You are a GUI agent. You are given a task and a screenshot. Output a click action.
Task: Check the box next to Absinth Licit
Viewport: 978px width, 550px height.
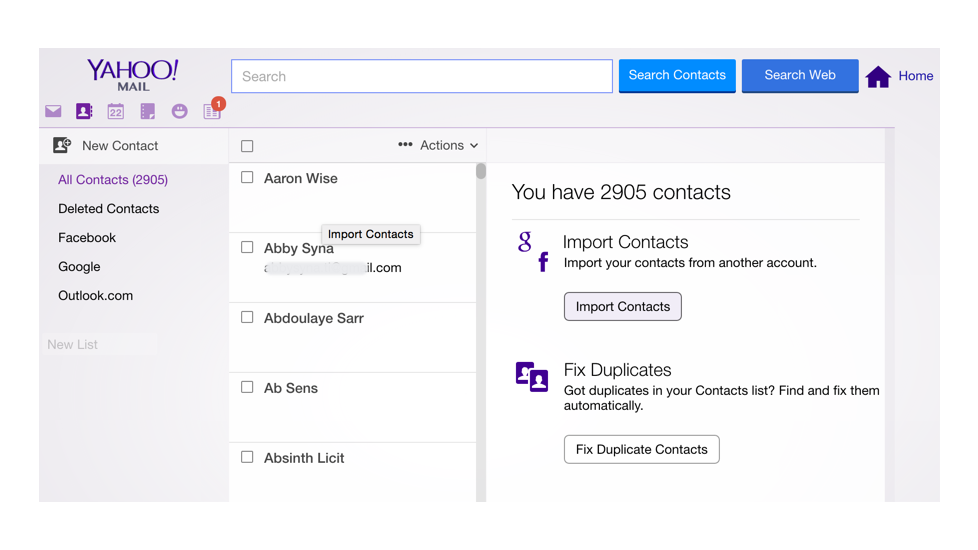click(247, 457)
